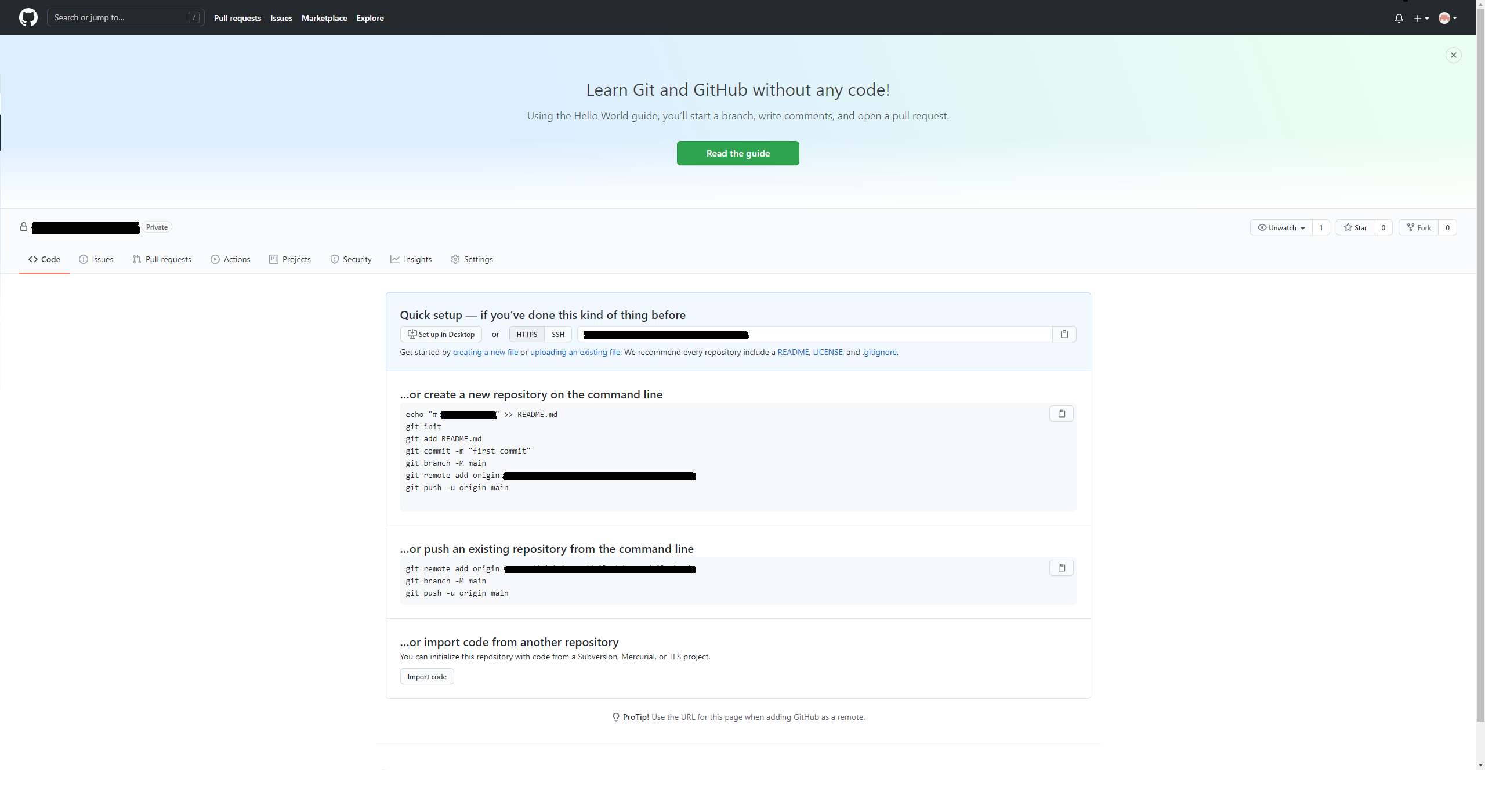Copy the quick setup repository URL
Image resolution: width=1485 pixels, height=812 pixels.
click(1064, 334)
